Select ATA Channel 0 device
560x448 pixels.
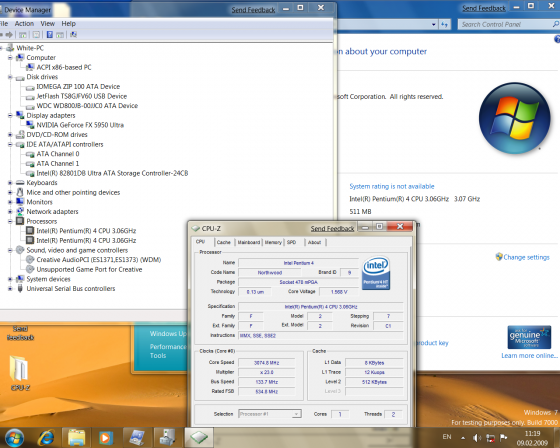58,154
